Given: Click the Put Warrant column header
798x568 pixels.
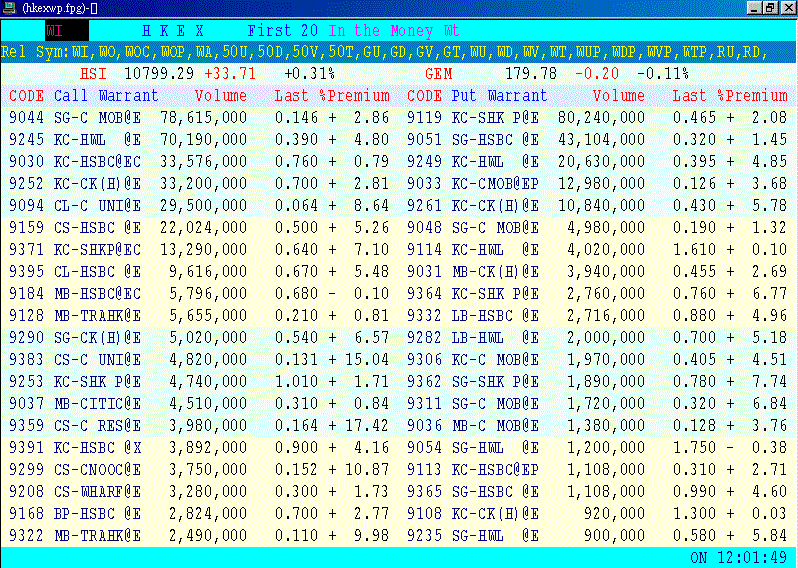Looking at the screenshot, I should (499, 96).
